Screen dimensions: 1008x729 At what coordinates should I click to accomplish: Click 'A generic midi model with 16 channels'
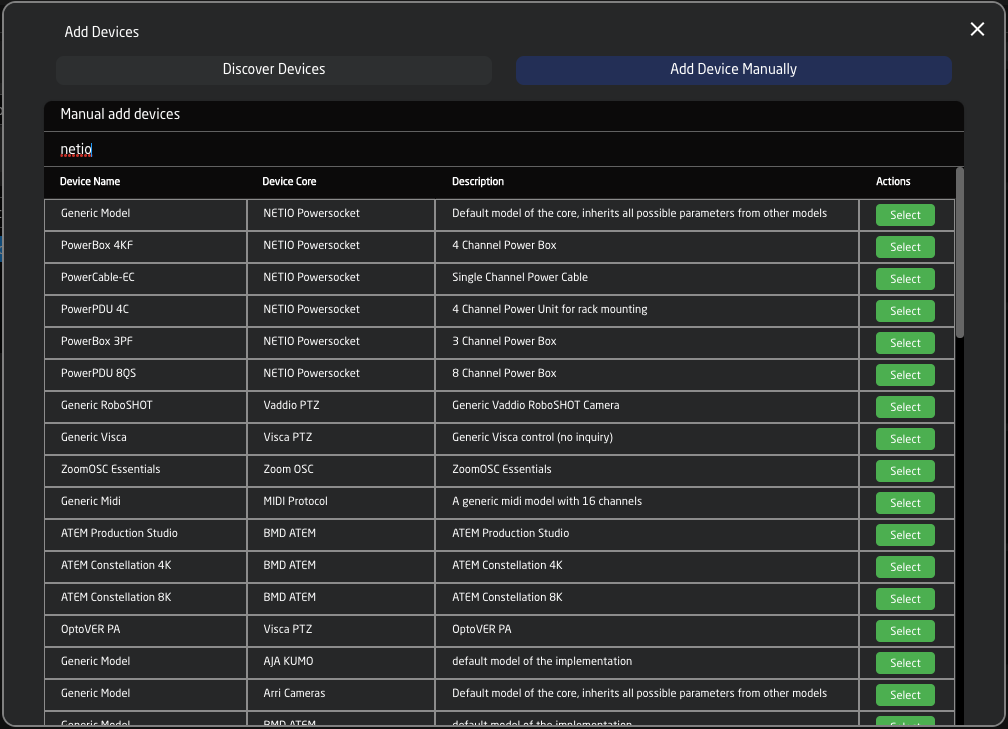point(547,501)
